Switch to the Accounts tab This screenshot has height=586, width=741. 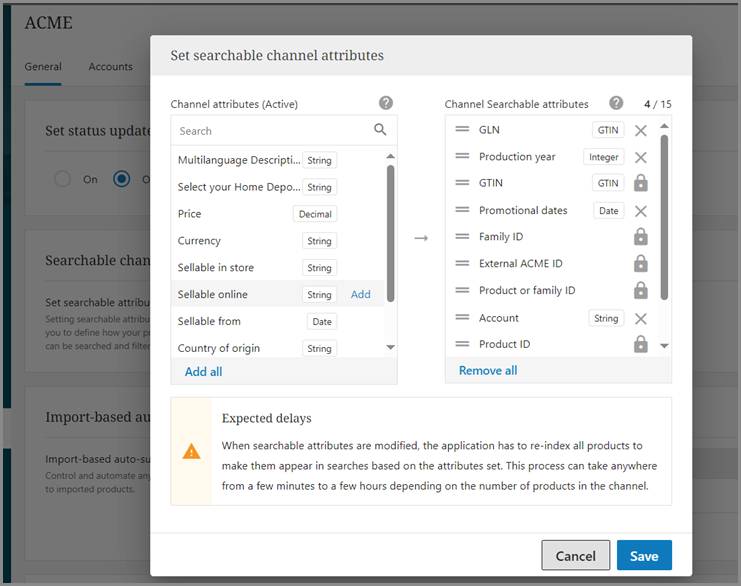point(110,67)
